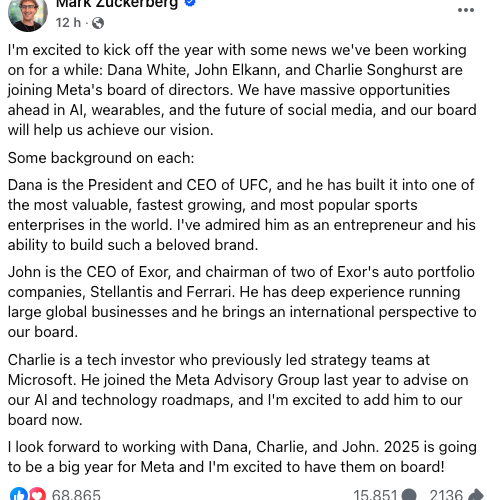The image size is (487, 500).
Task: Click the share arrow icon
Action: [x=475, y=495]
